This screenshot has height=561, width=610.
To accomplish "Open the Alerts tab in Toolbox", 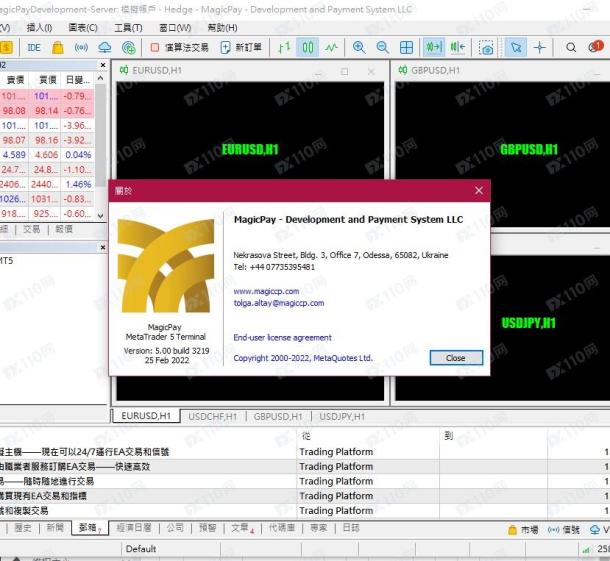I will coord(207,528).
